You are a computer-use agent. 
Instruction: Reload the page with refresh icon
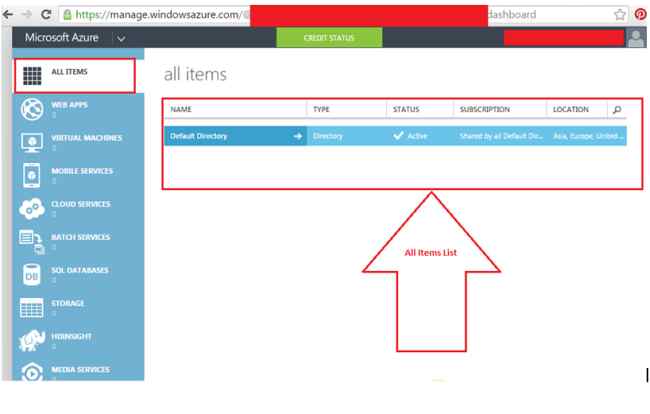[46, 15]
